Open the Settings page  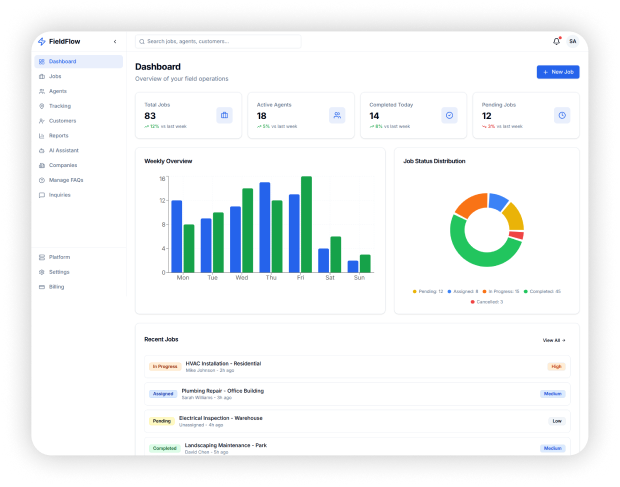pos(59,272)
